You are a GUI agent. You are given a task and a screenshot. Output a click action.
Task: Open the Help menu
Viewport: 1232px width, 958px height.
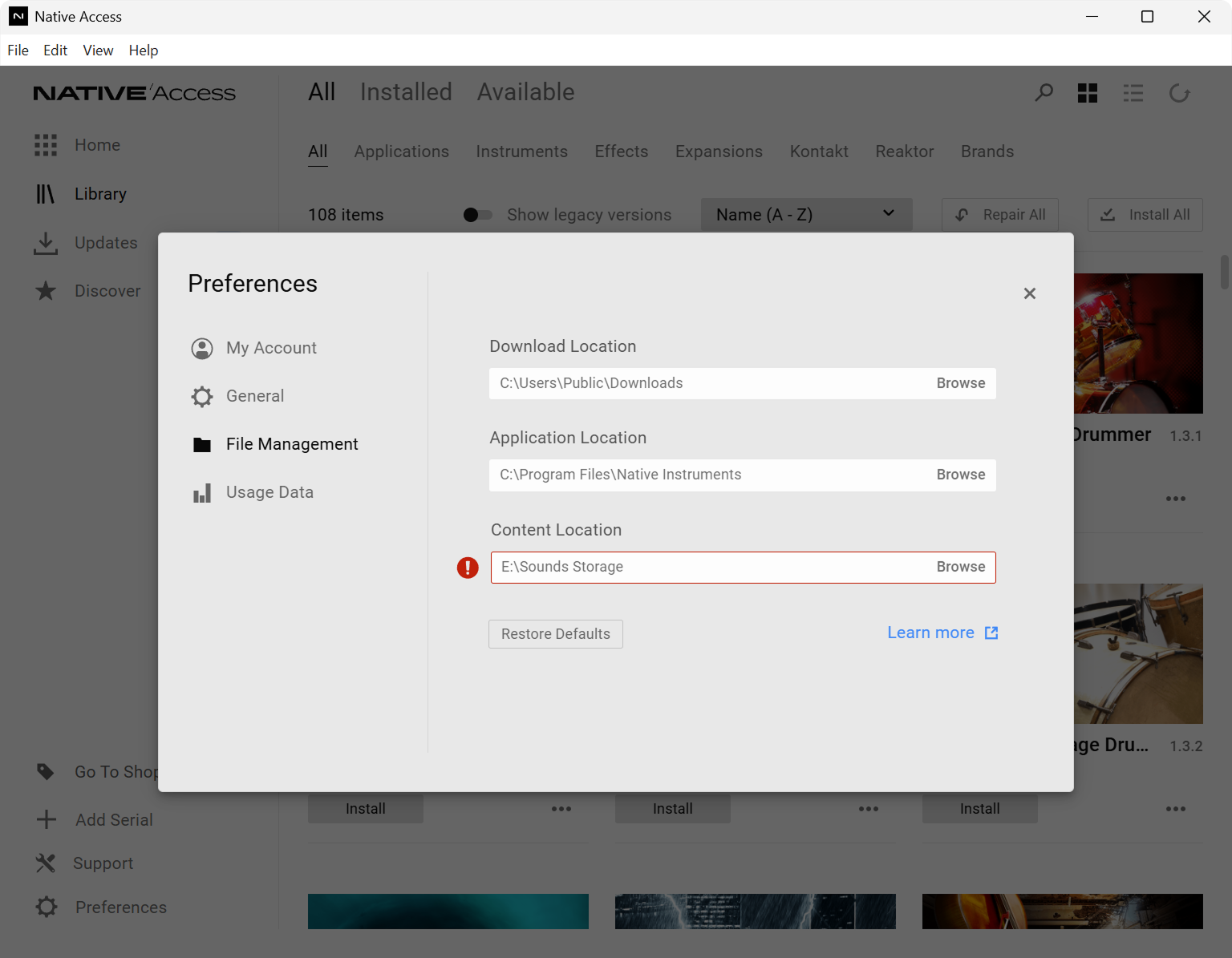pos(144,51)
